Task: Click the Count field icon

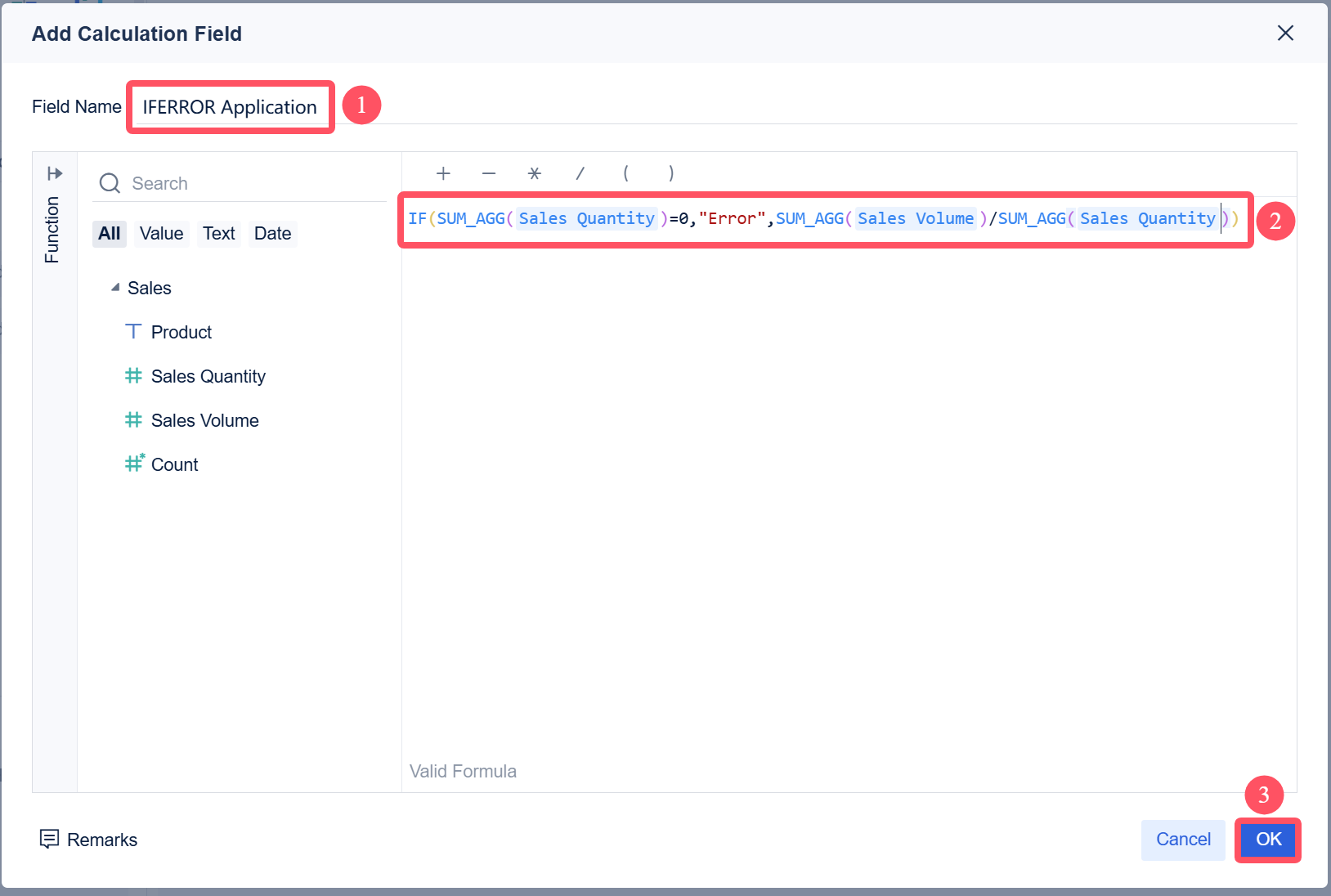Action: click(134, 464)
